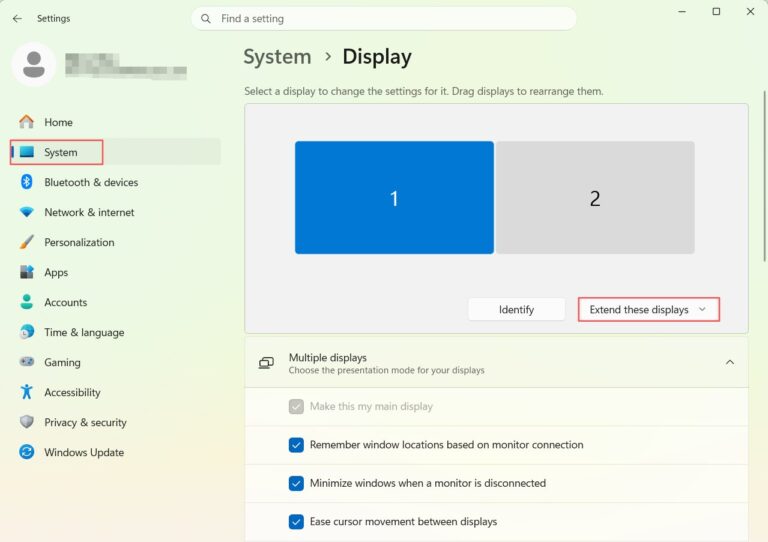Click the System monitor icon
The image size is (768, 542).
[26, 152]
